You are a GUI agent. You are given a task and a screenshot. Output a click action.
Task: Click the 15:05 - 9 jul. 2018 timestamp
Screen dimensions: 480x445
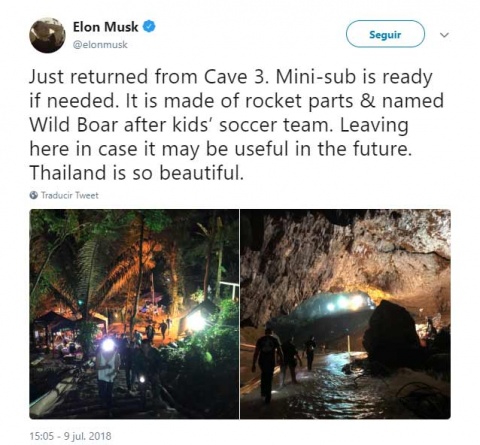70,436
